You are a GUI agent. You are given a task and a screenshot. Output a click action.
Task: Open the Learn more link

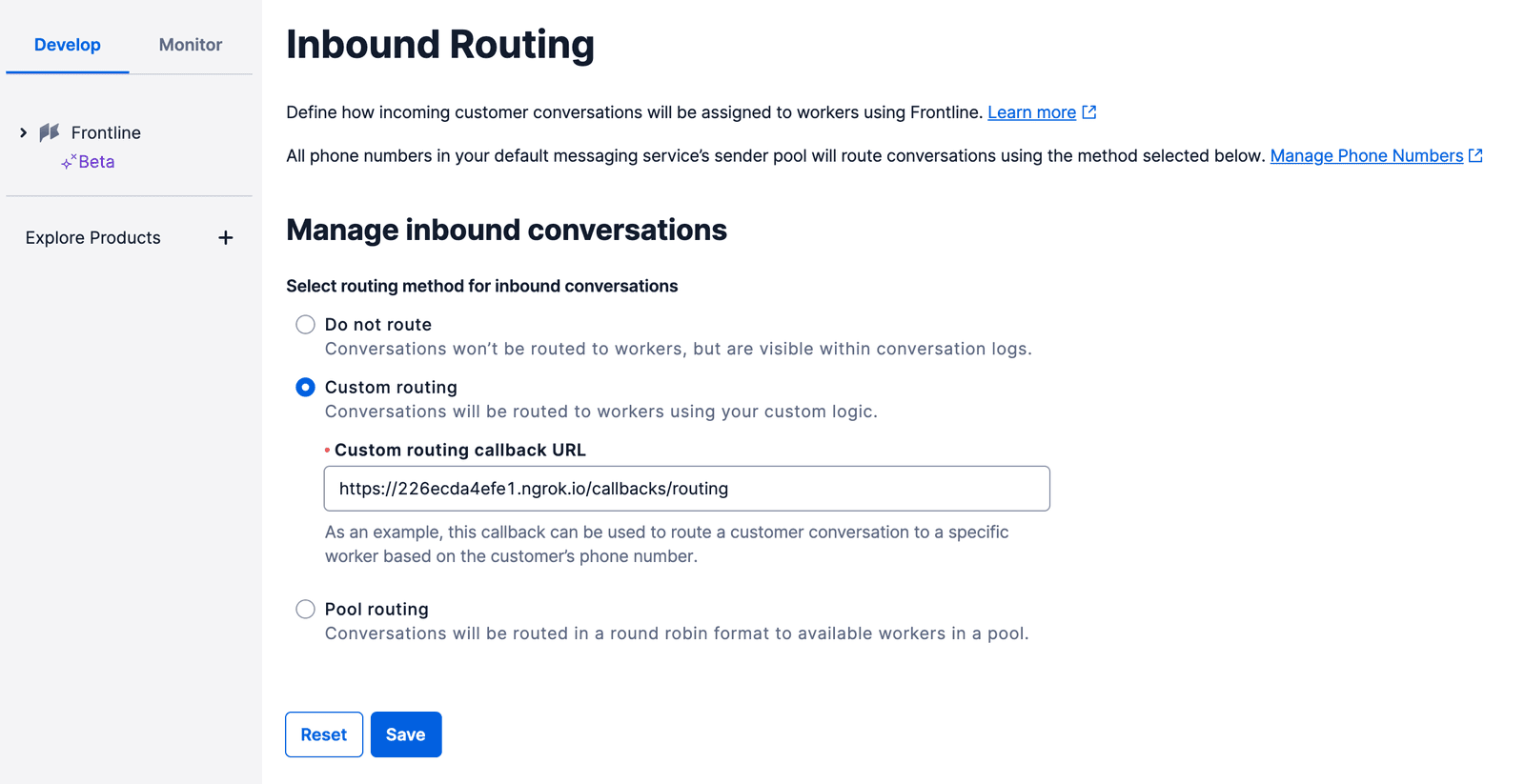(1032, 111)
